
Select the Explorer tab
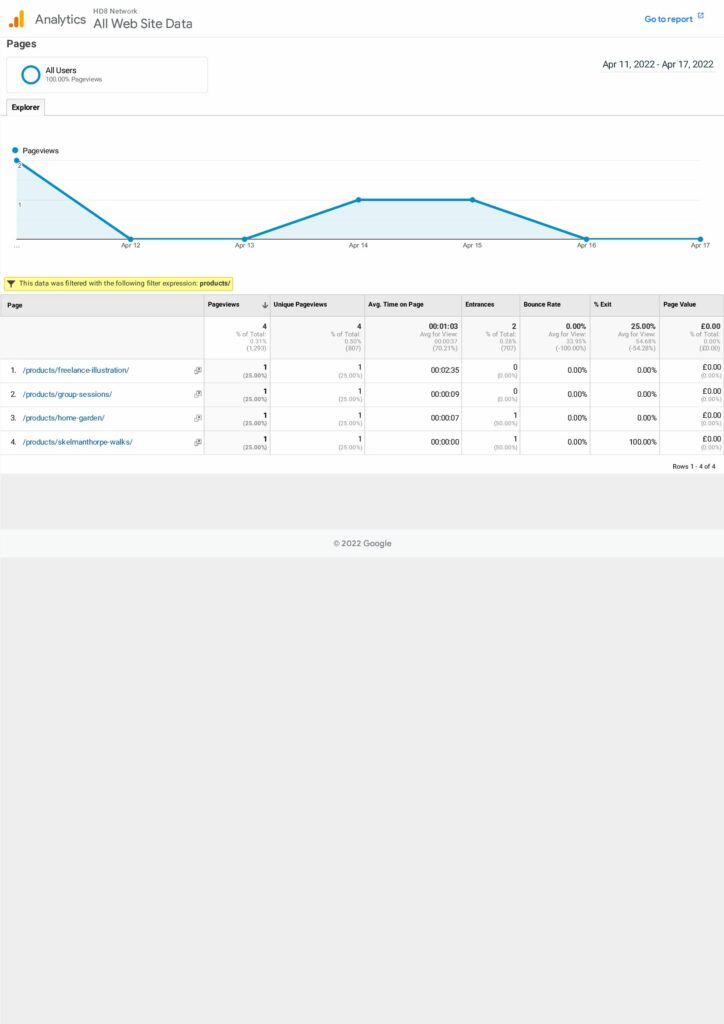[x=25, y=107]
